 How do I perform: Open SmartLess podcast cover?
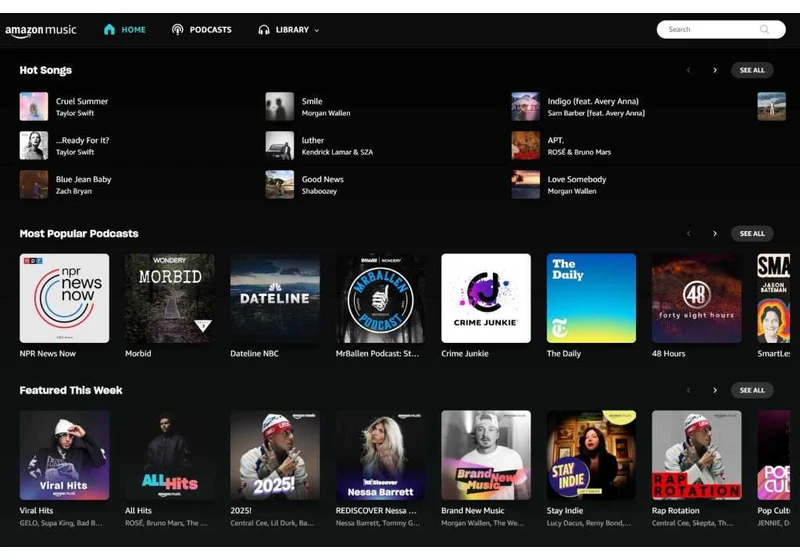click(x=773, y=298)
